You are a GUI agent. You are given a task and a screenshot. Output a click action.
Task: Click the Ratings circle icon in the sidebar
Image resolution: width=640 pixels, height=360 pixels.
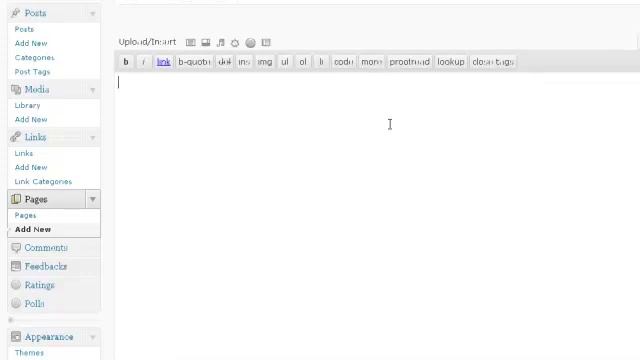[16, 285]
